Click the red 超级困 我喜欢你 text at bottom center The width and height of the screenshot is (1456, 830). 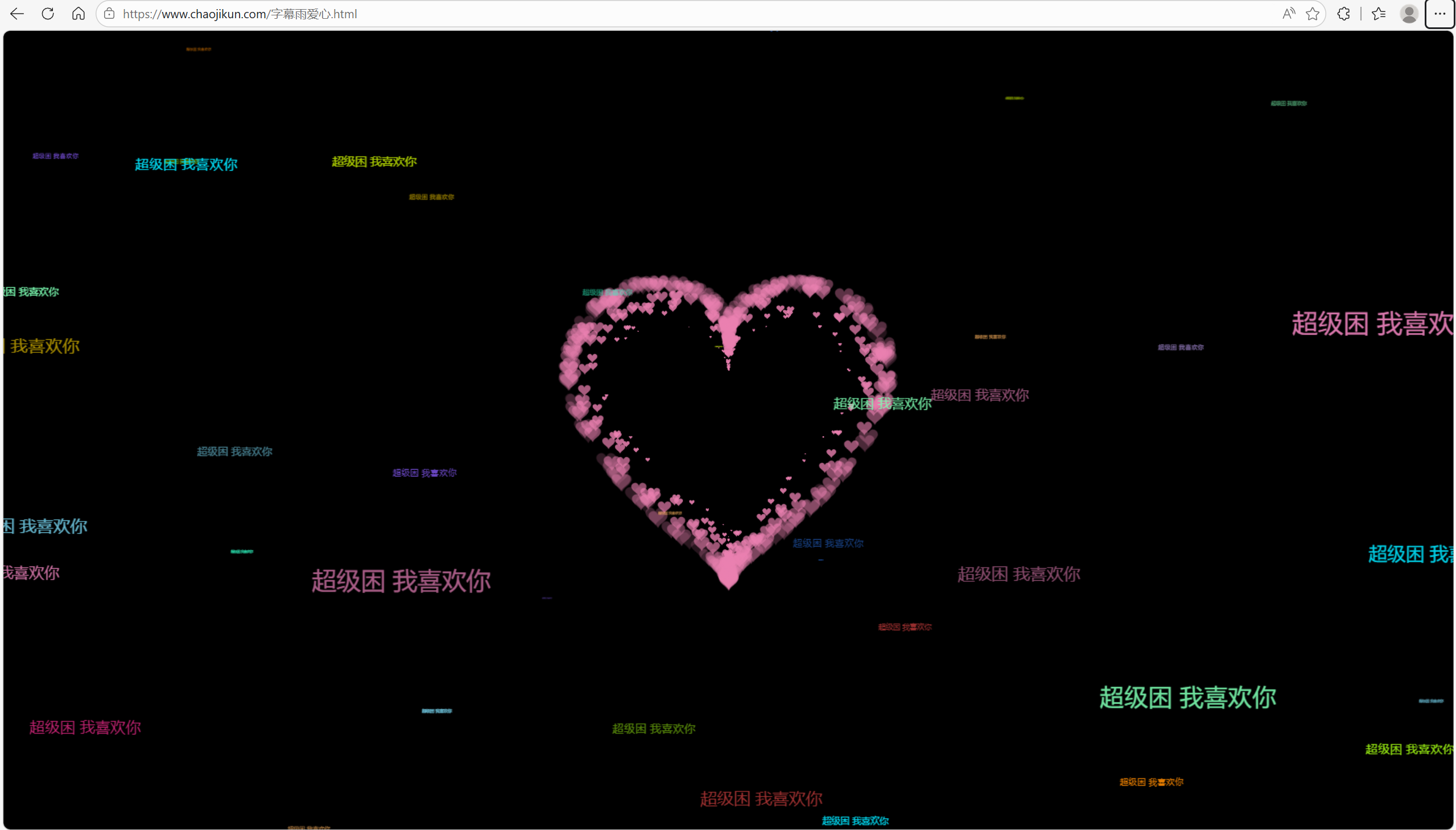point(761,799)
